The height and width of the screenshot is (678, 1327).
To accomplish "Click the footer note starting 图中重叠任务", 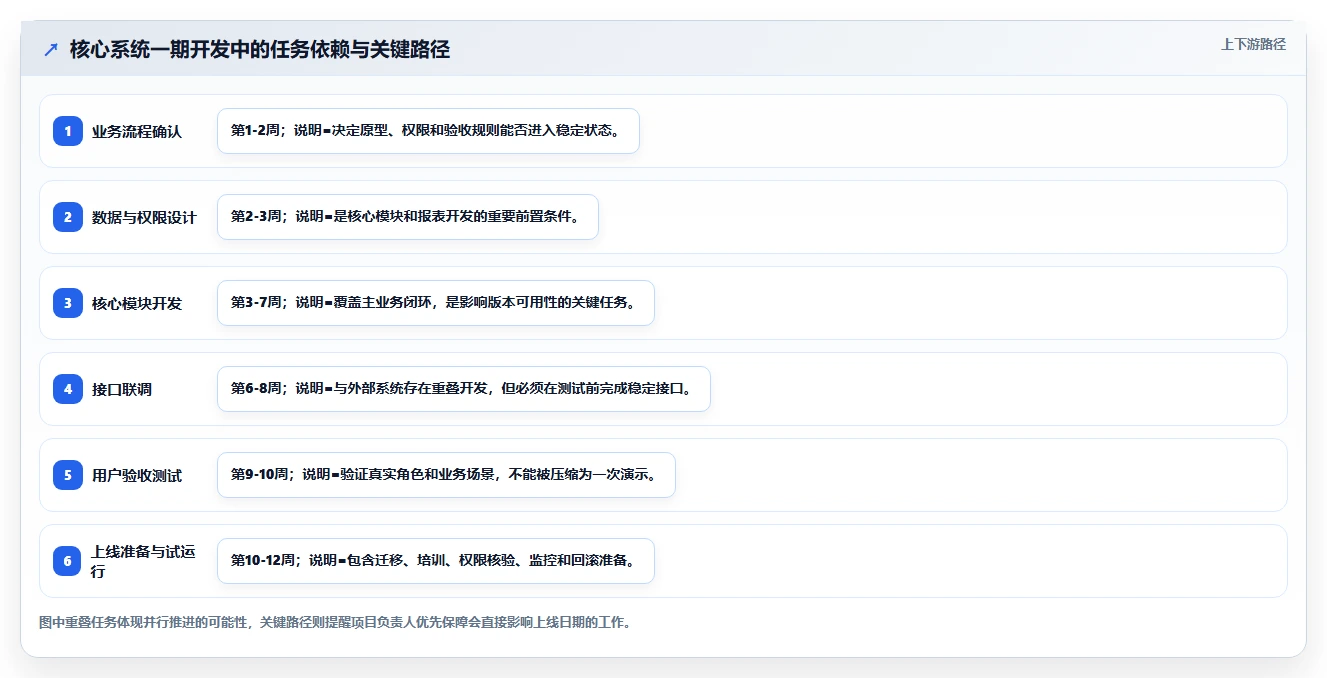I will [335, 622].
